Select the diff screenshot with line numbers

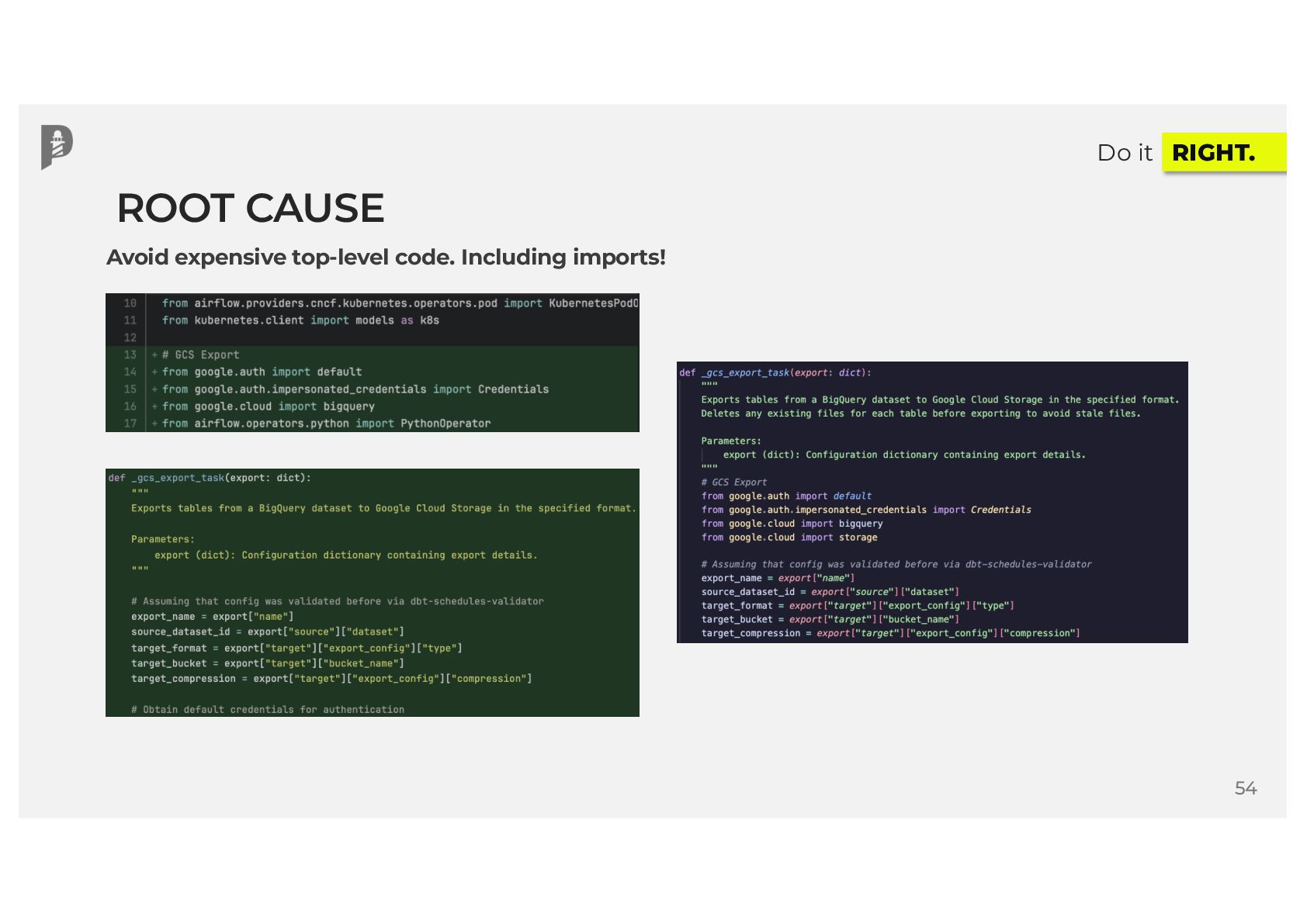(373, 362)
